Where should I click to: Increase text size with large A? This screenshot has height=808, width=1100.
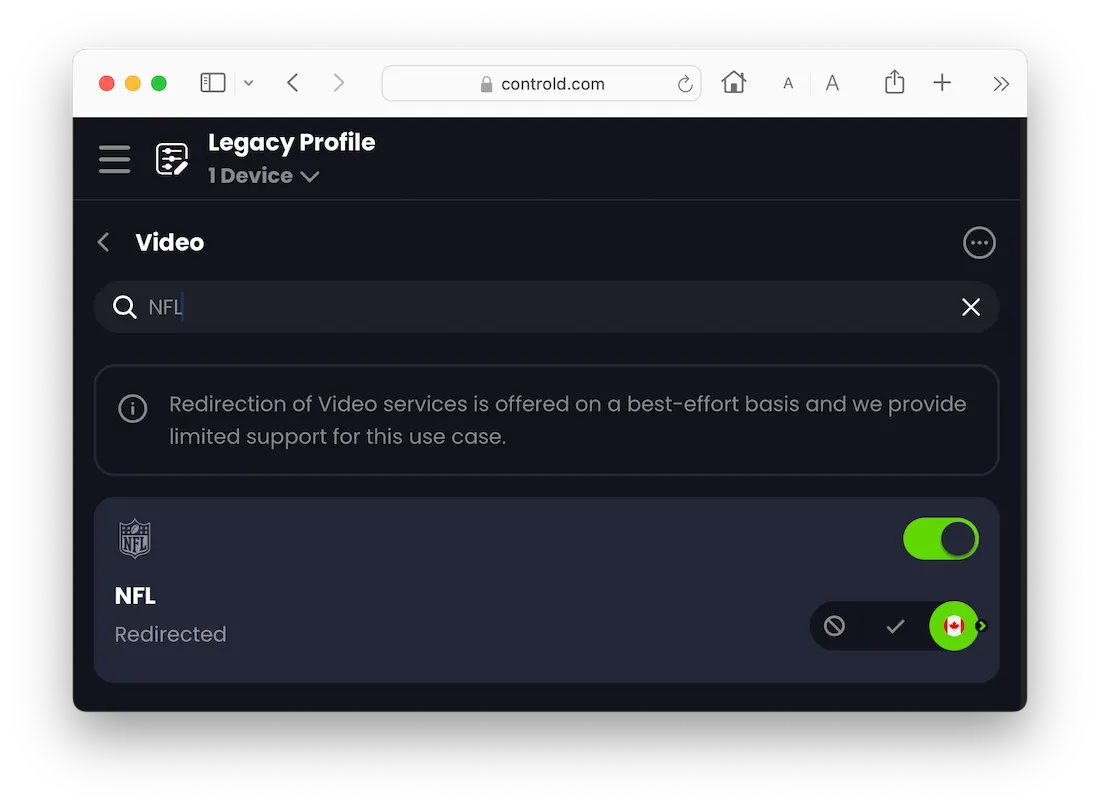pyautogui.click(x=832, y=83)
